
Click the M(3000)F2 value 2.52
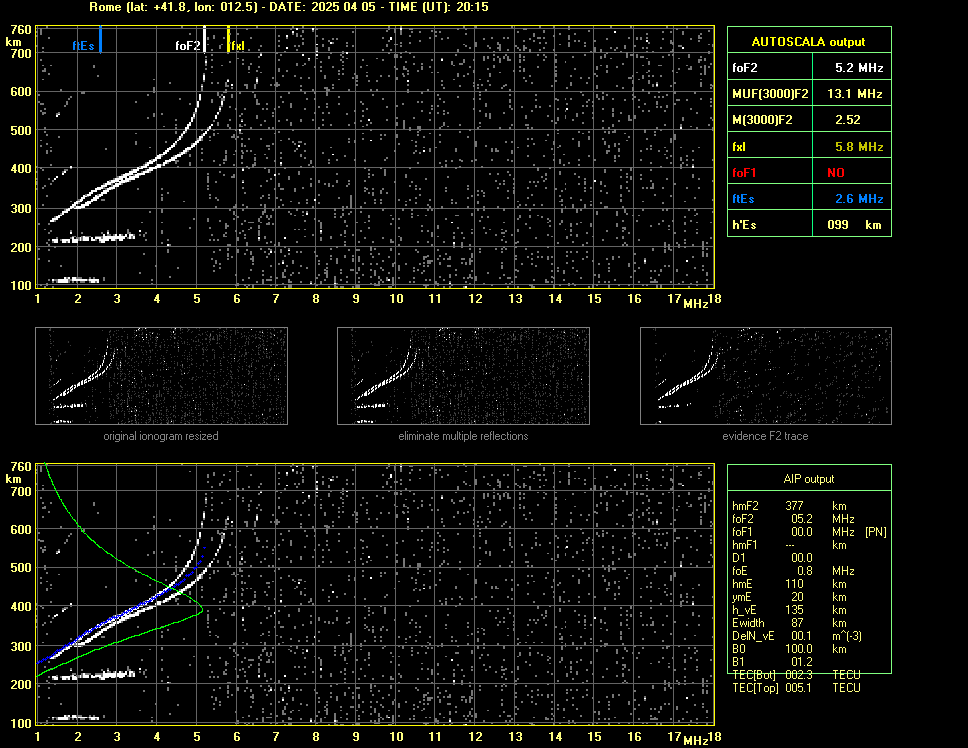pos(848,120)
